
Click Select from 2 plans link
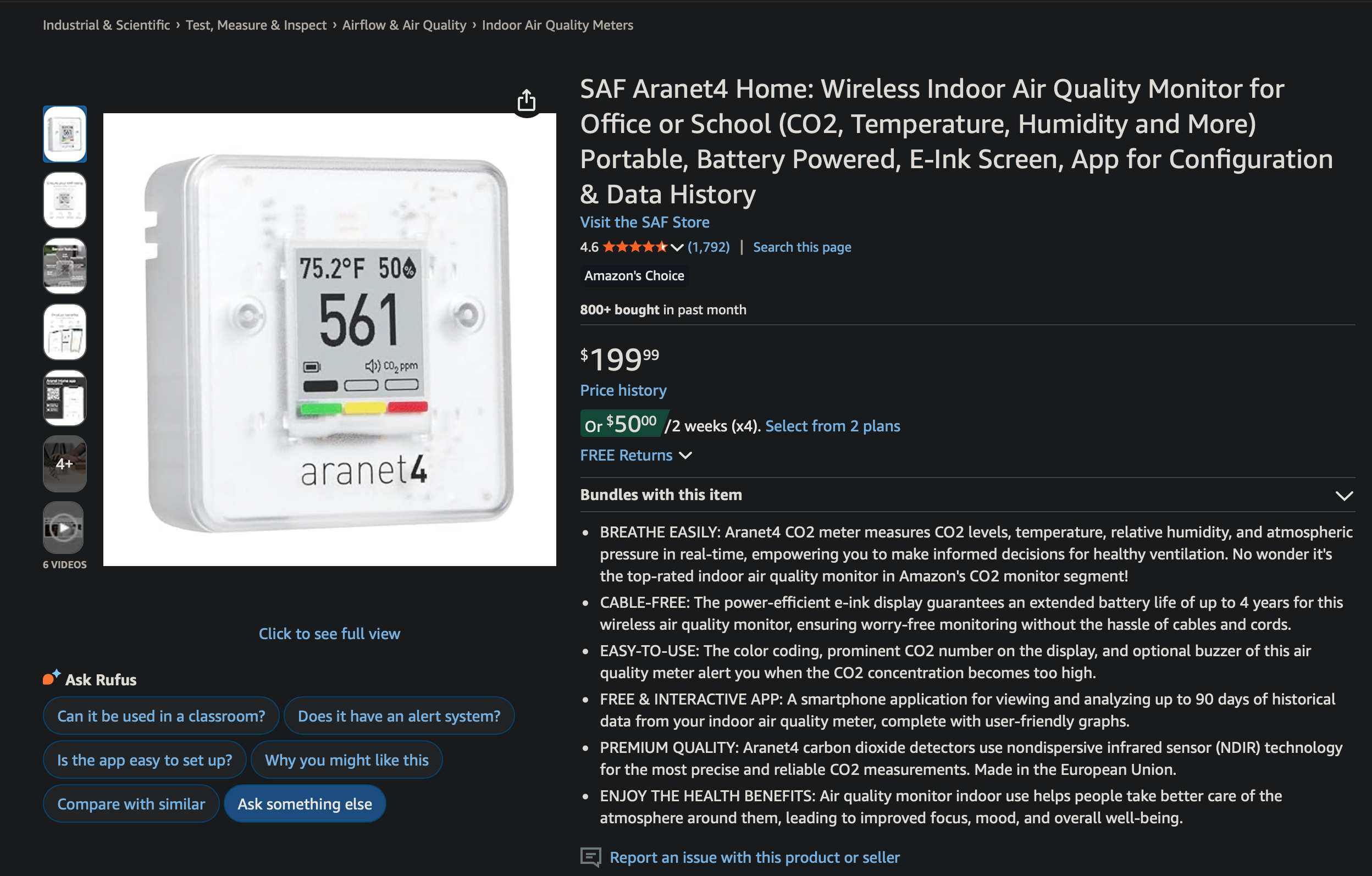coord(832,426)
